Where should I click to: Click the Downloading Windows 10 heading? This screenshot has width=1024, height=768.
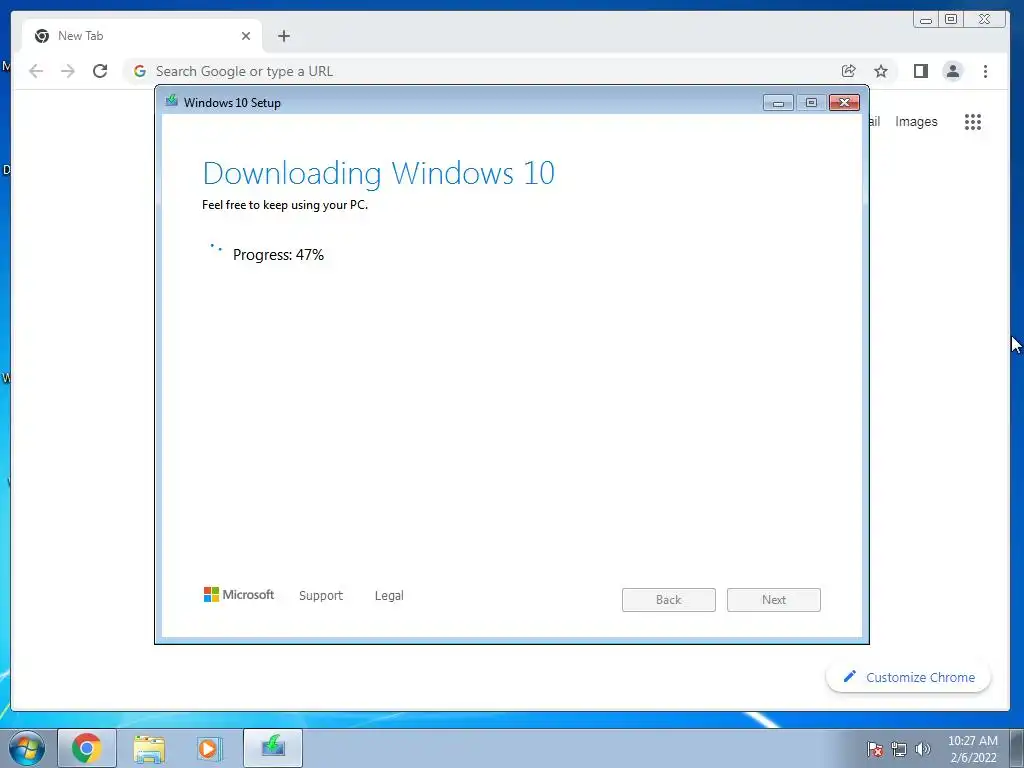(379, 173)
